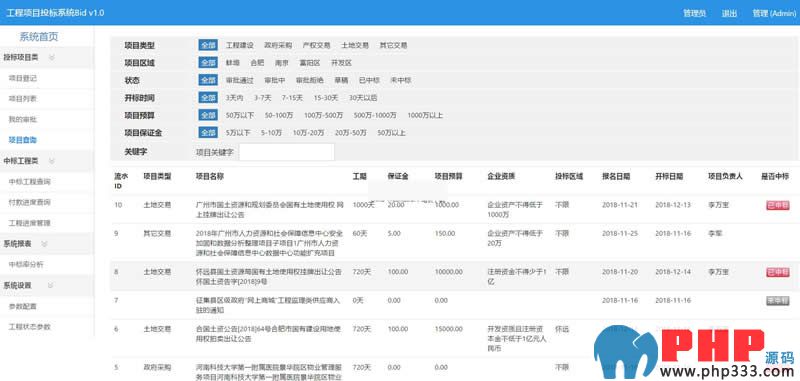800x381 pixels.
Task: Filter 项目区域 by 开发区
Action: point(341,63)
